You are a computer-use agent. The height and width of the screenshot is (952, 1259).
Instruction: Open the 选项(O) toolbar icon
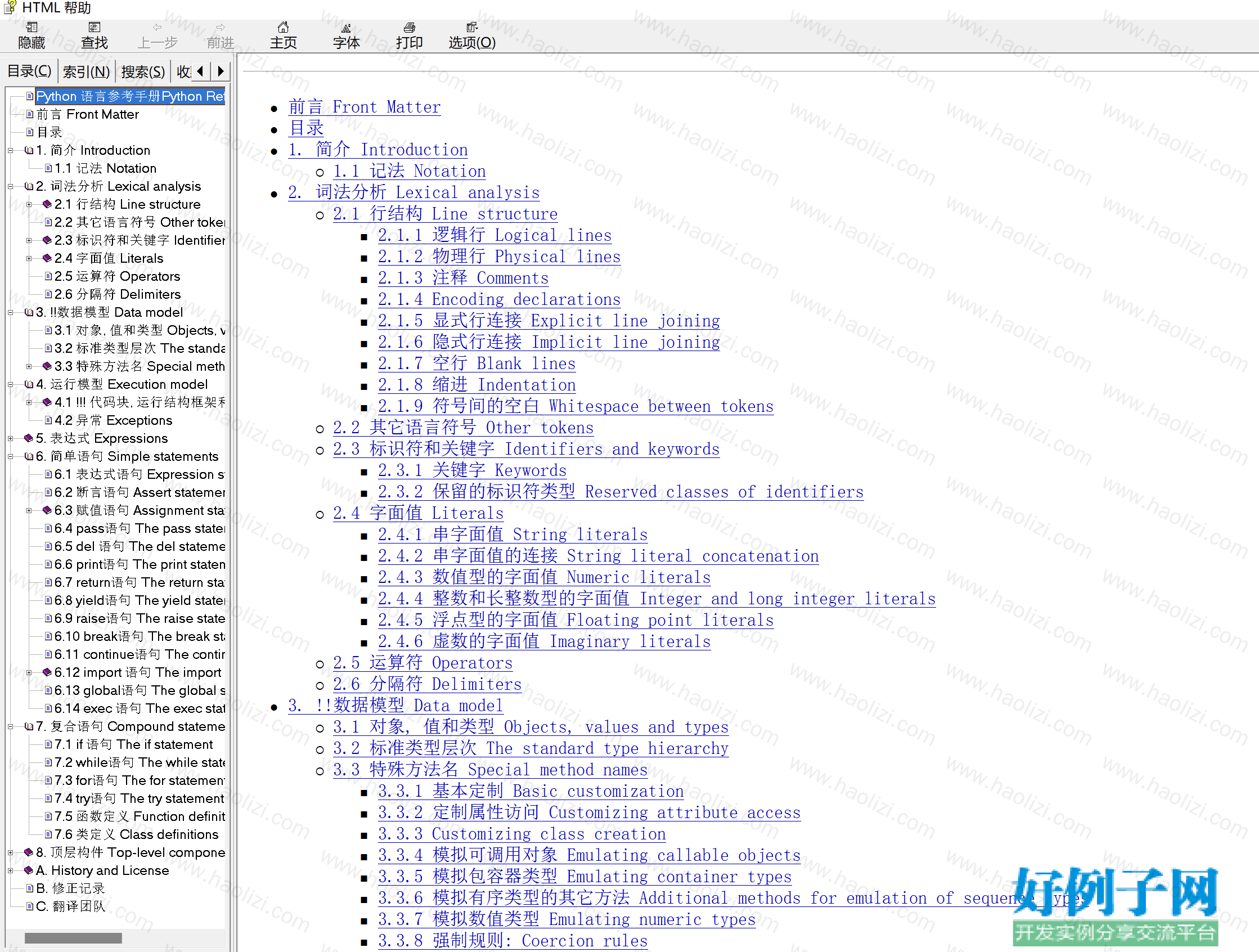coord(472,28)
